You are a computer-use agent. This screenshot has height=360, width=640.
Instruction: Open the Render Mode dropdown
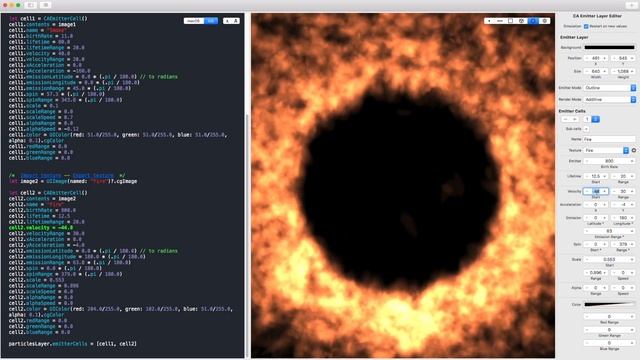610,100
